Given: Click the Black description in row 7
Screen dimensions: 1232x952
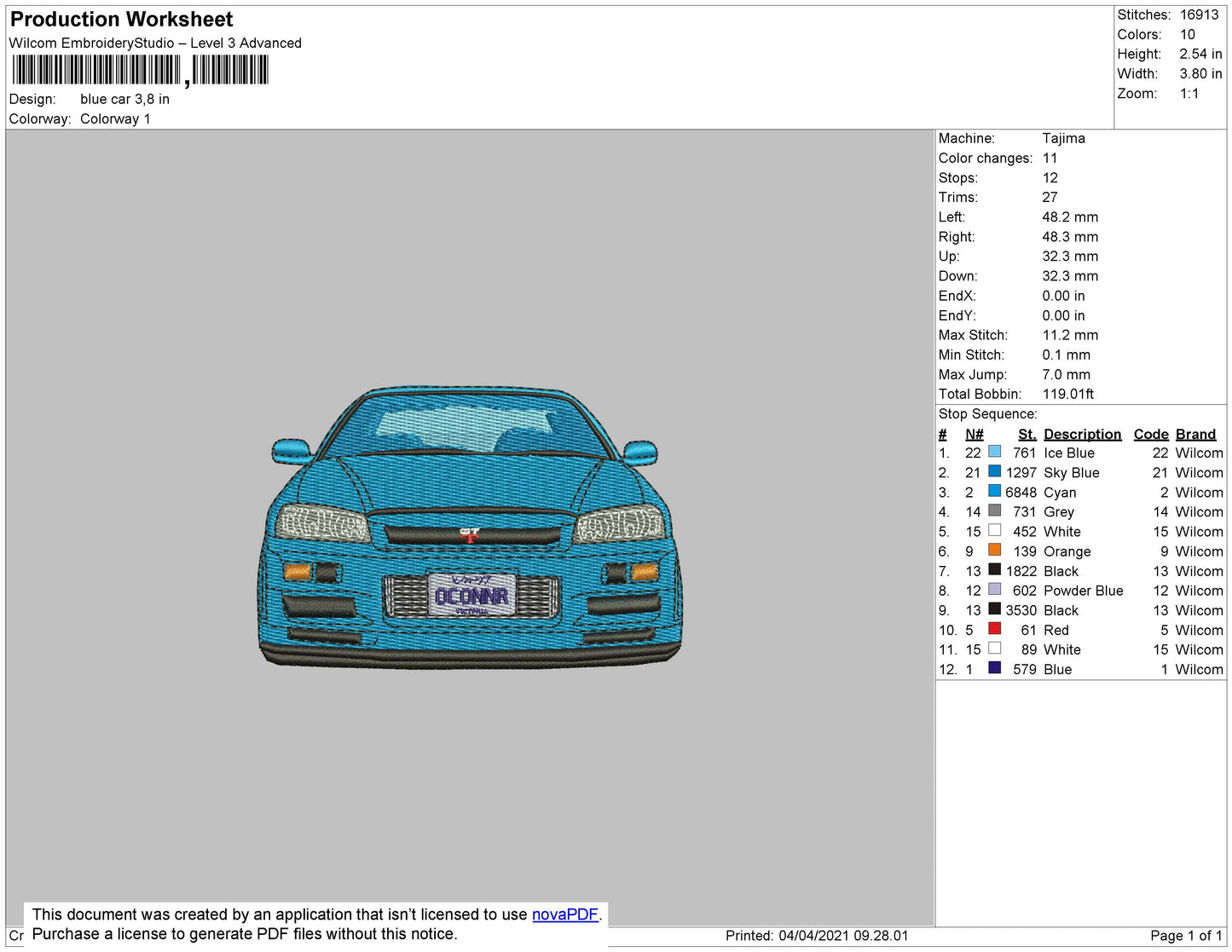Looking at the screenshot, I should (1061, 571).
